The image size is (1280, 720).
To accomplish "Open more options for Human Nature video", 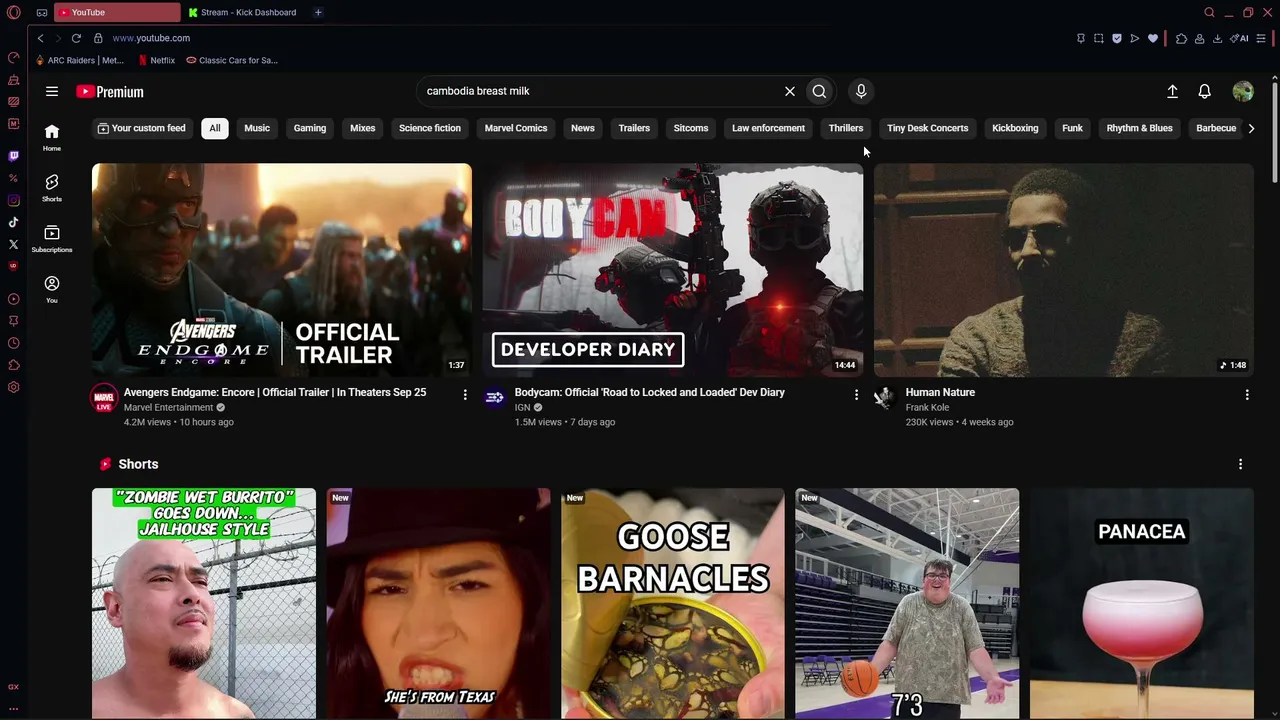I will [1247, 395].
